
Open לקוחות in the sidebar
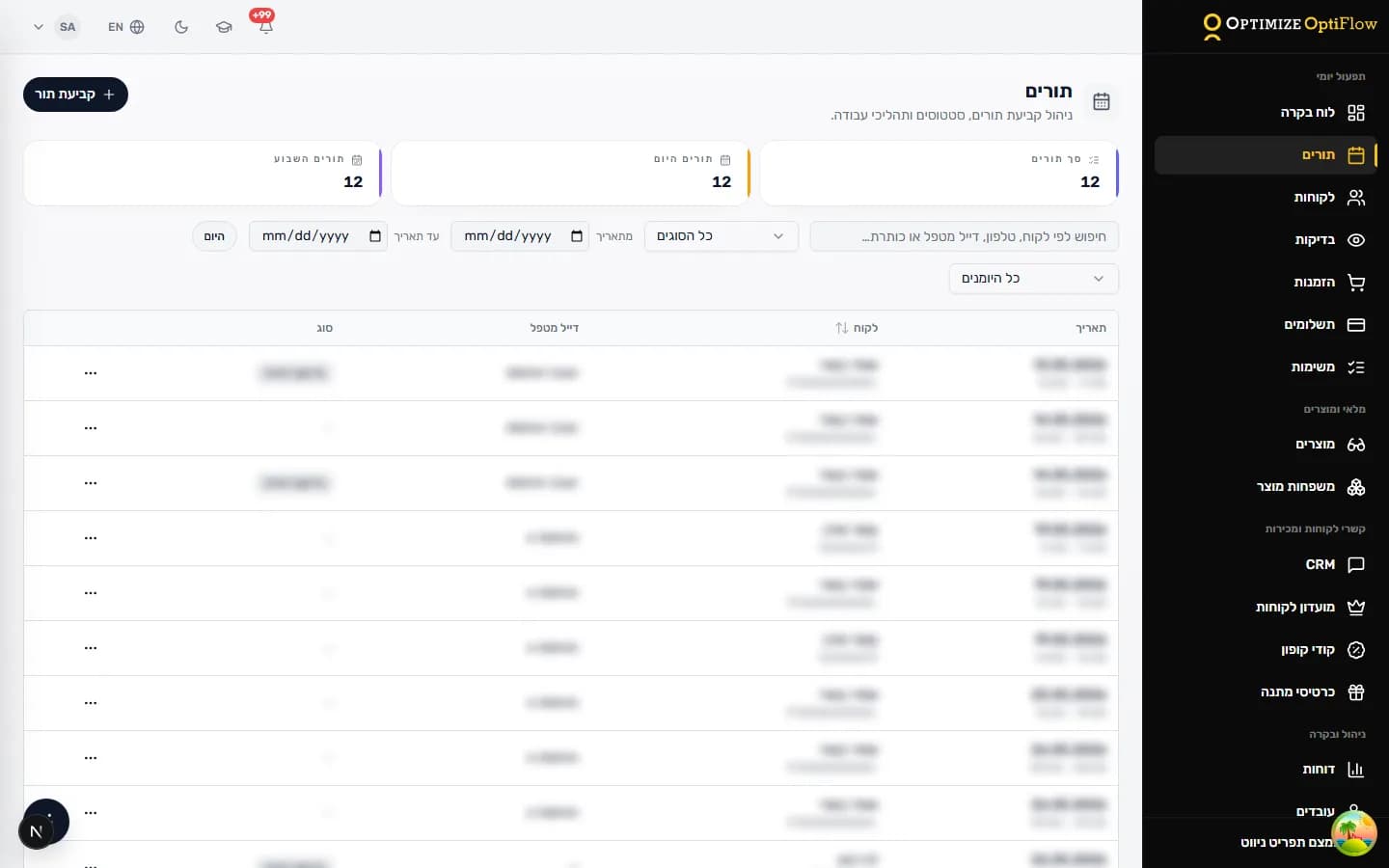[1266, 198]
